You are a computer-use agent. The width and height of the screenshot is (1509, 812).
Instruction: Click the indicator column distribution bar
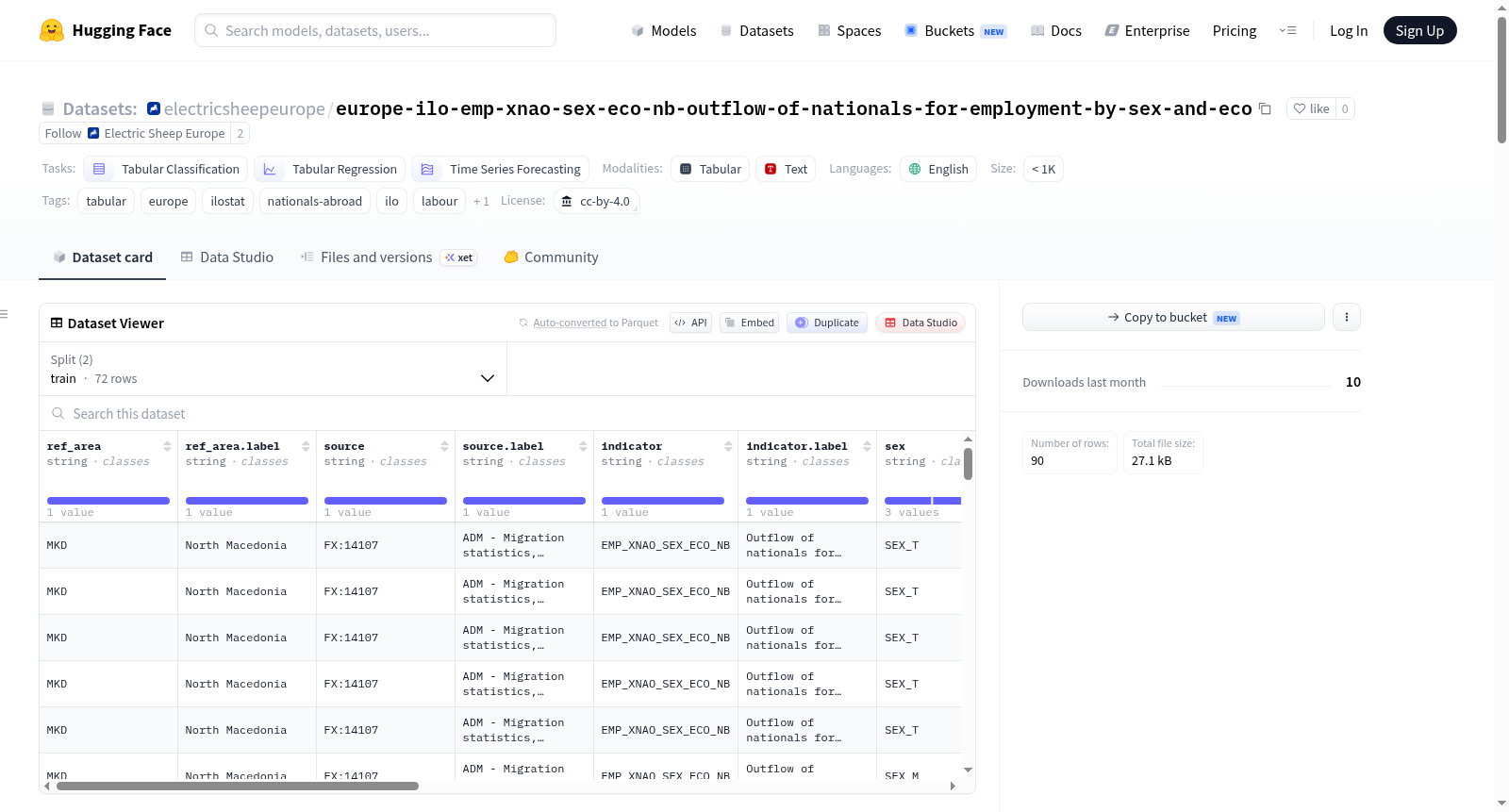pos(663,501)
